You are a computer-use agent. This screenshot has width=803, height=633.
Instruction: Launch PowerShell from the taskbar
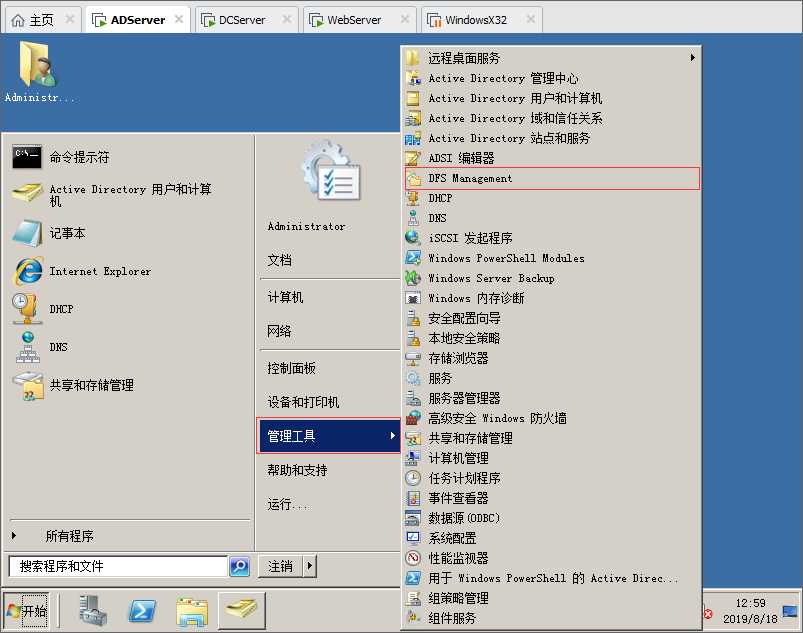click(142, 610)
